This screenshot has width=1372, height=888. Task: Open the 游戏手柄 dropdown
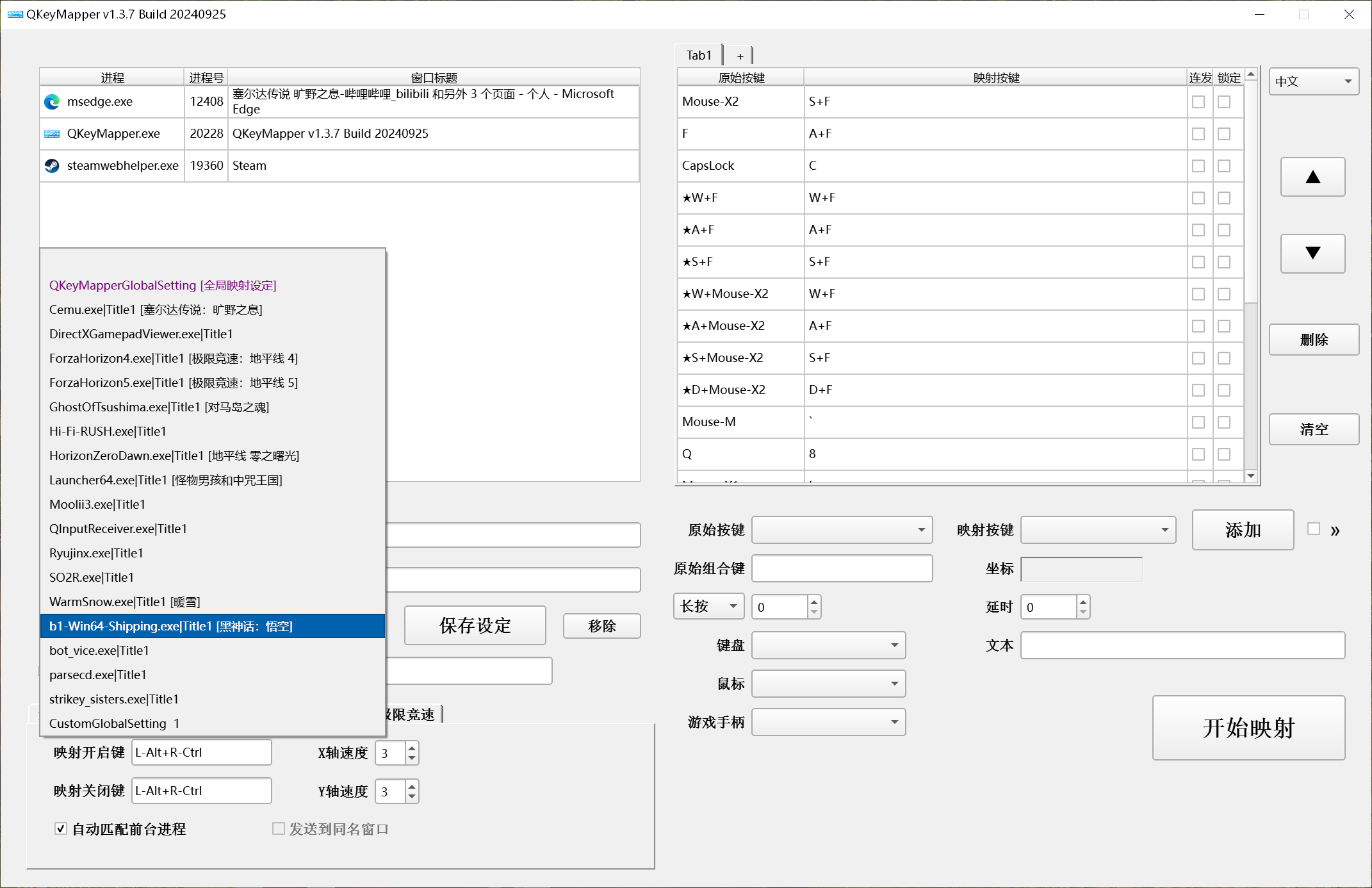click(x=828, y=722)
